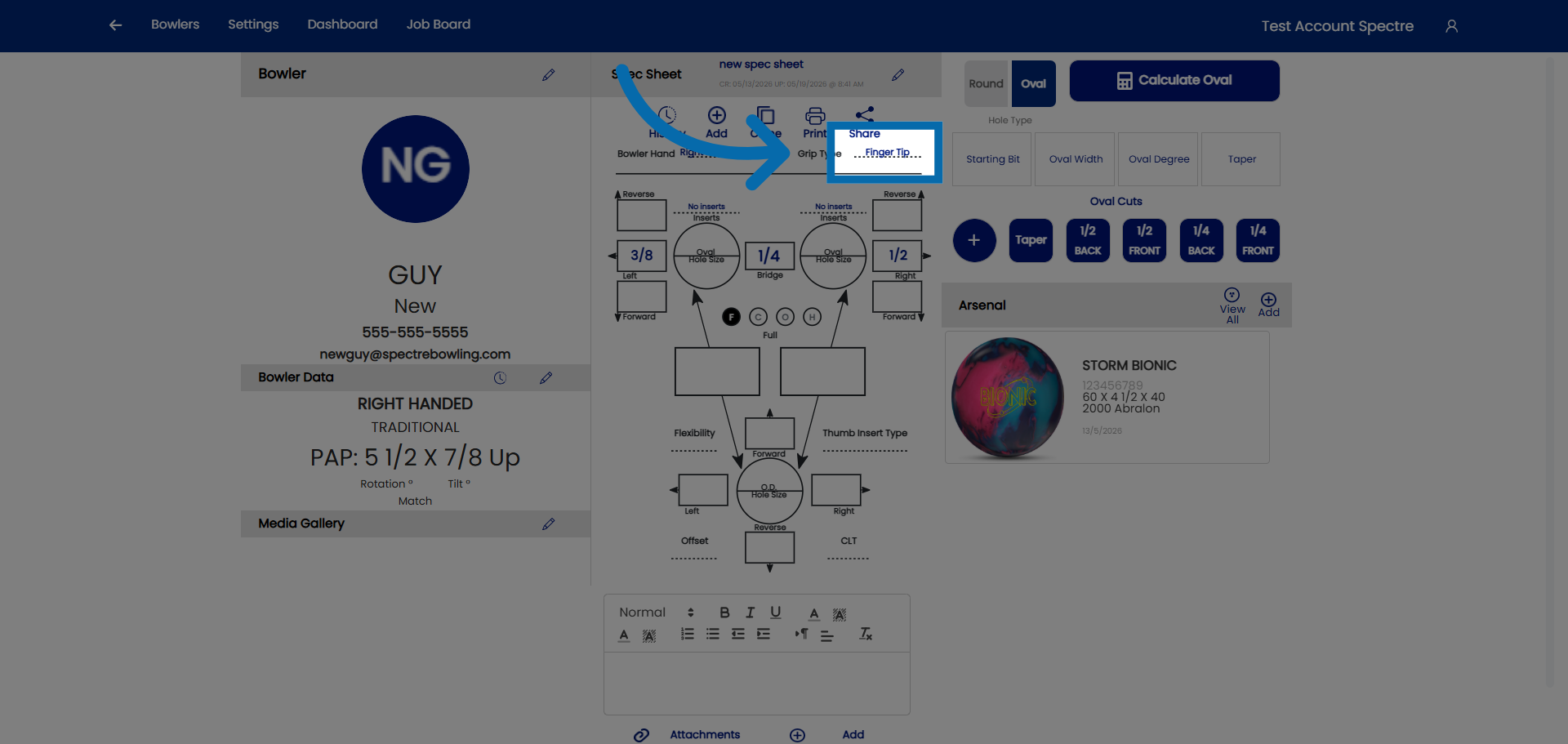Open the CLT dotted field

(849, 554)
